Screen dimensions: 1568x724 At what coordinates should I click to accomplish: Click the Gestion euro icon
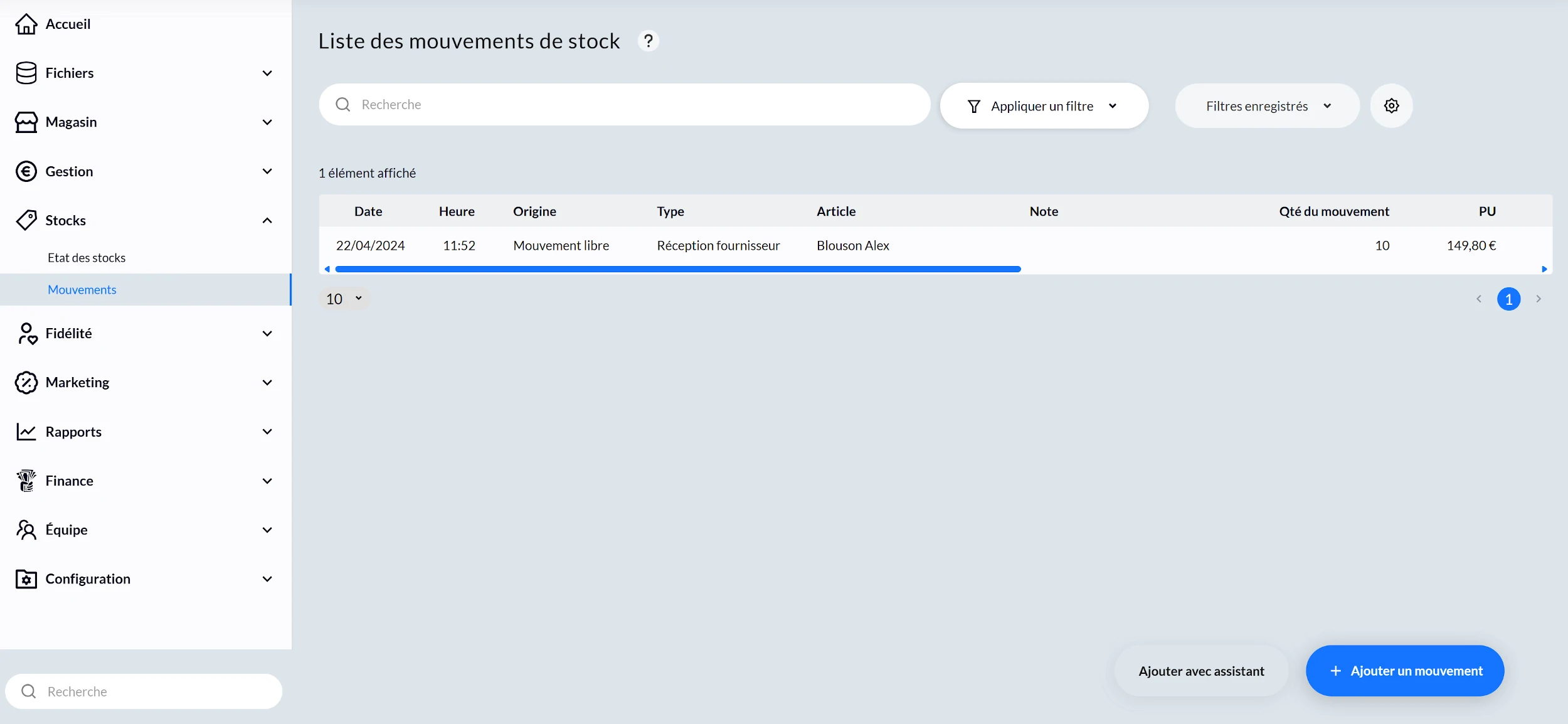(x=26, y=171)
